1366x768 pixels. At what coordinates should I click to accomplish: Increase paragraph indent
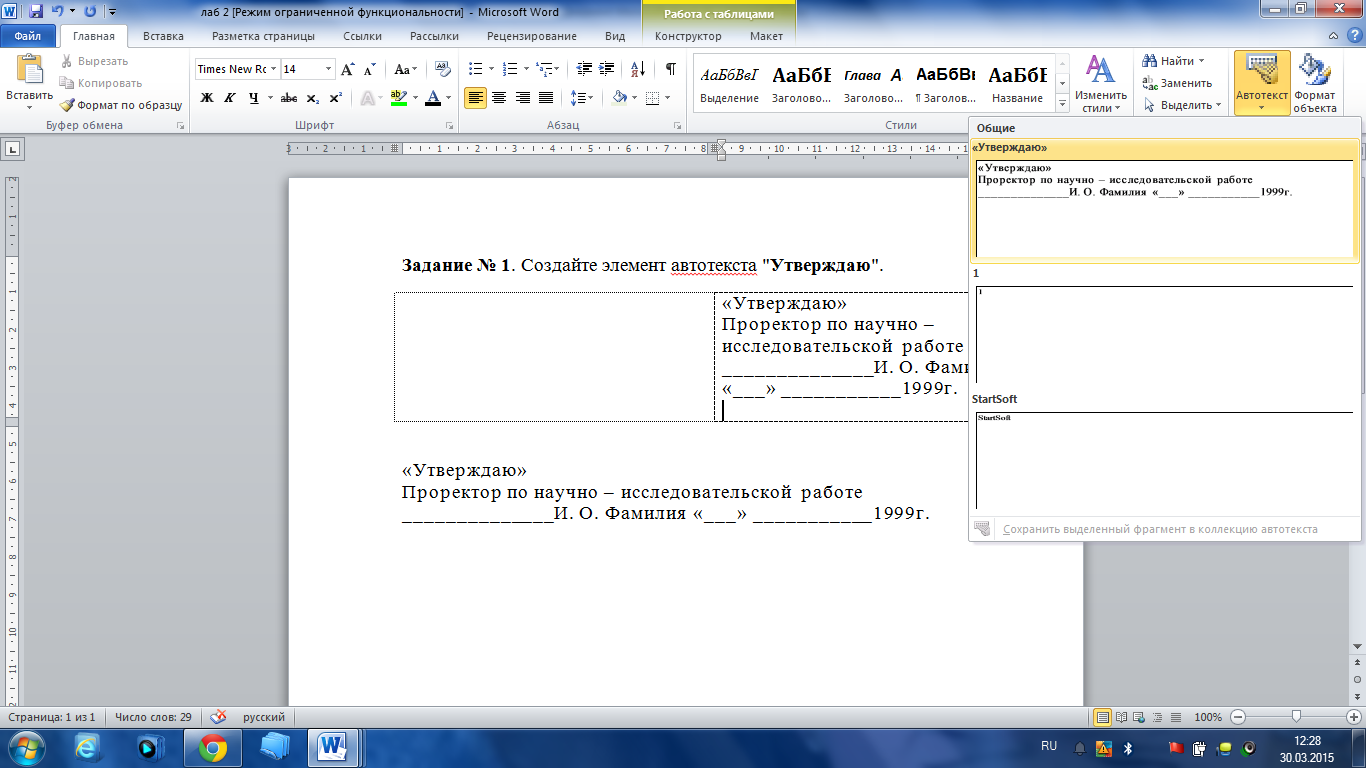click(x=606, y=69)
